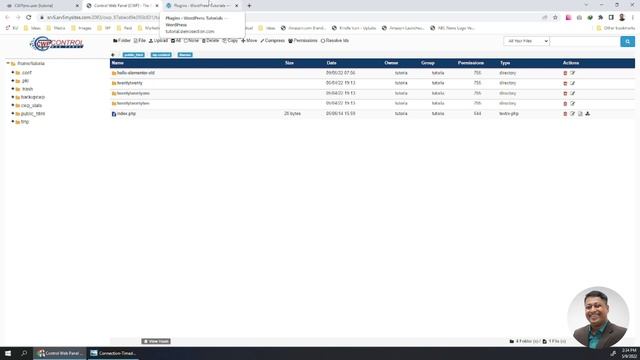
Task: Click the taskbar search icon
Action: 24,353
